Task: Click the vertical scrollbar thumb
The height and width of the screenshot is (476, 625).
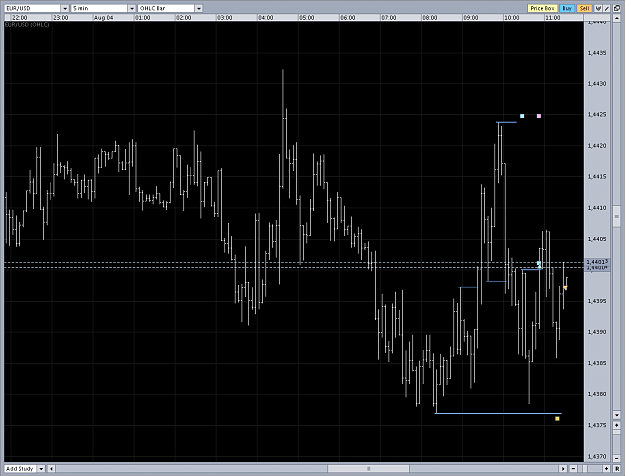Action: coord(617,216)
